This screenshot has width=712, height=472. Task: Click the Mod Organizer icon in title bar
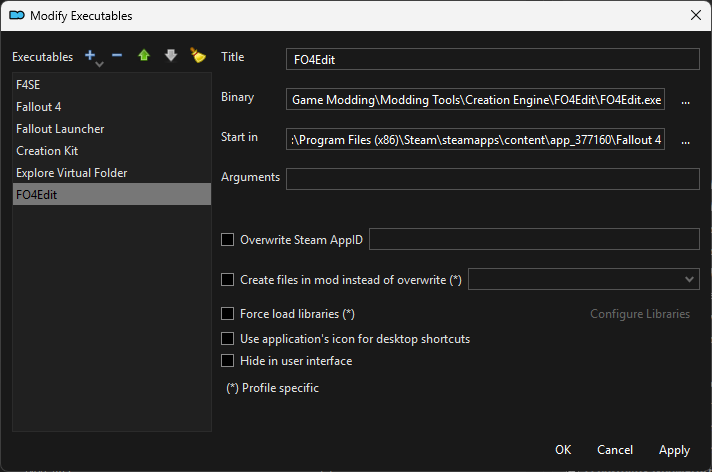[16, 15]
